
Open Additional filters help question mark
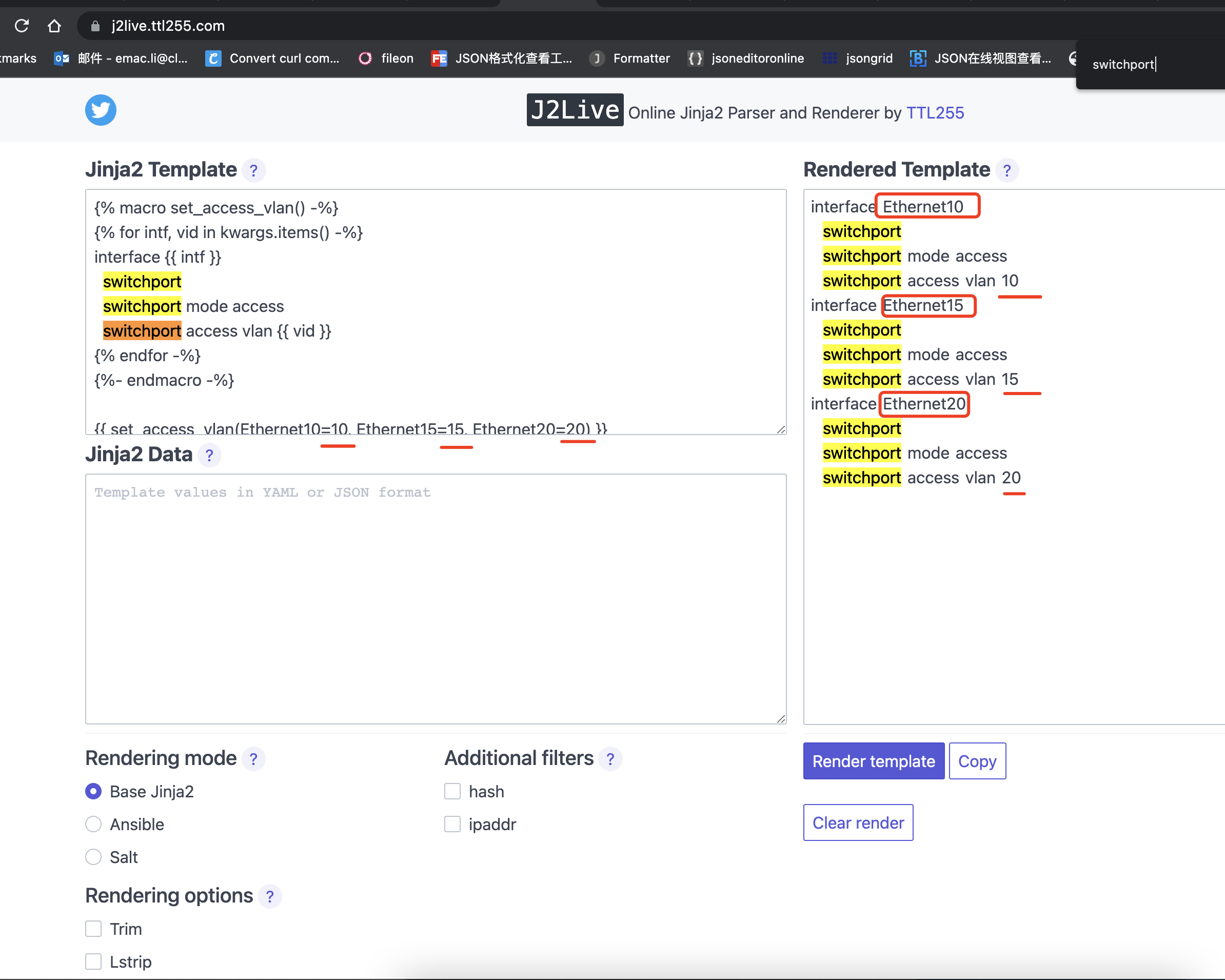click(610, 759)
